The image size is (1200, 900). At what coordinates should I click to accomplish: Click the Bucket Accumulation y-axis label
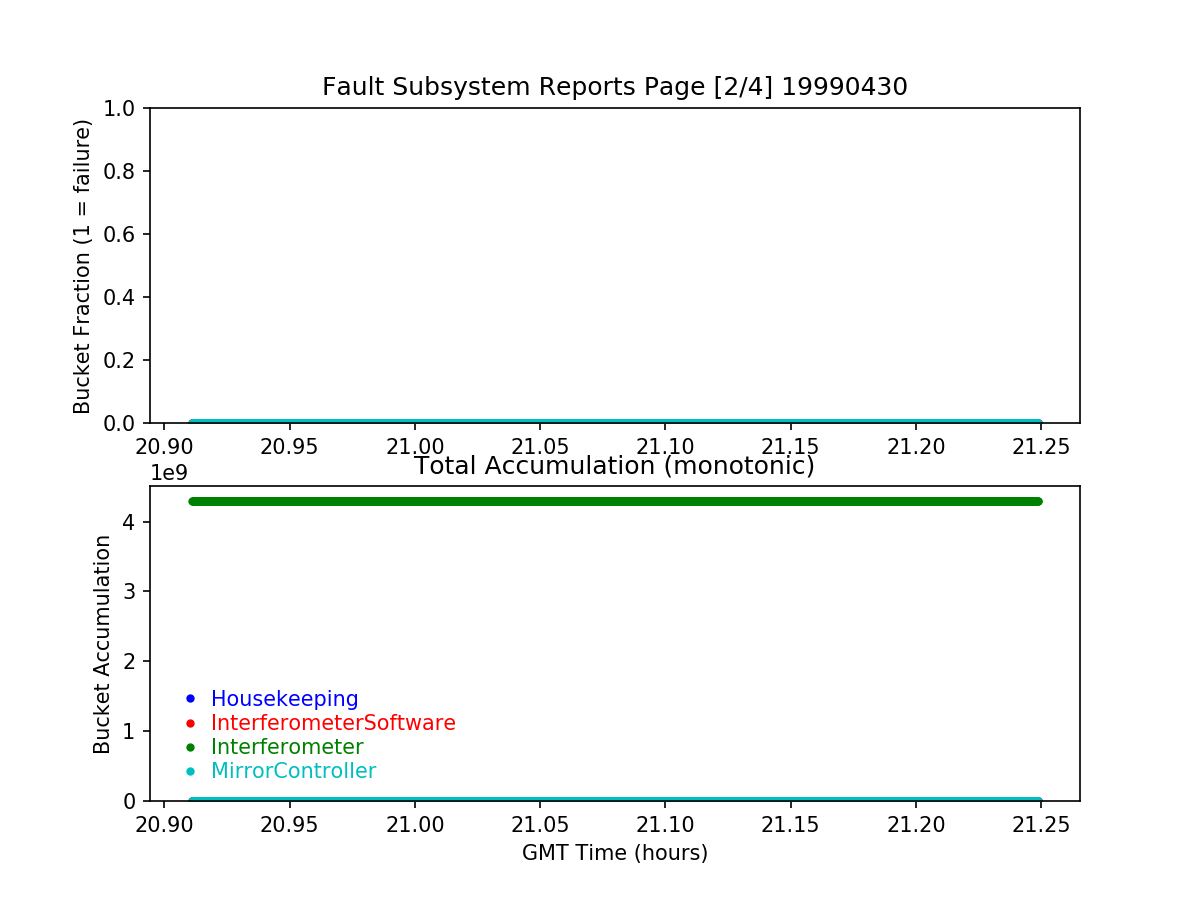click(102, 644)
